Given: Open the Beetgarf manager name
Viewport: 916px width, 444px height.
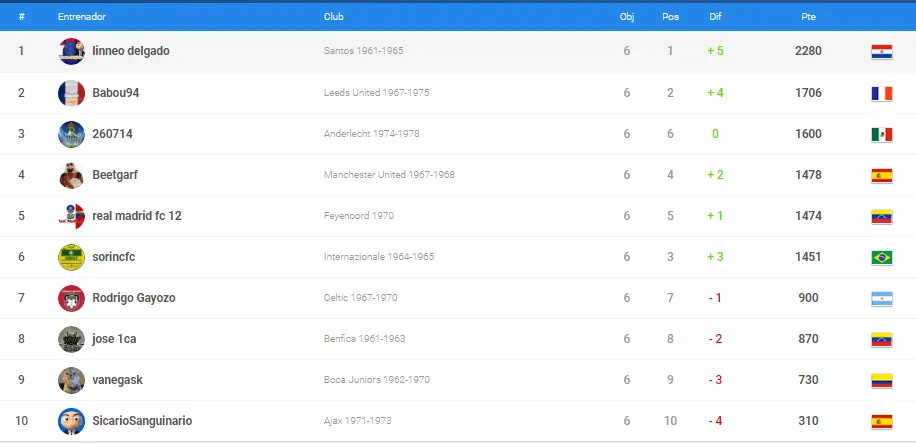Looking at the screenshot, I should click(115, 175).
